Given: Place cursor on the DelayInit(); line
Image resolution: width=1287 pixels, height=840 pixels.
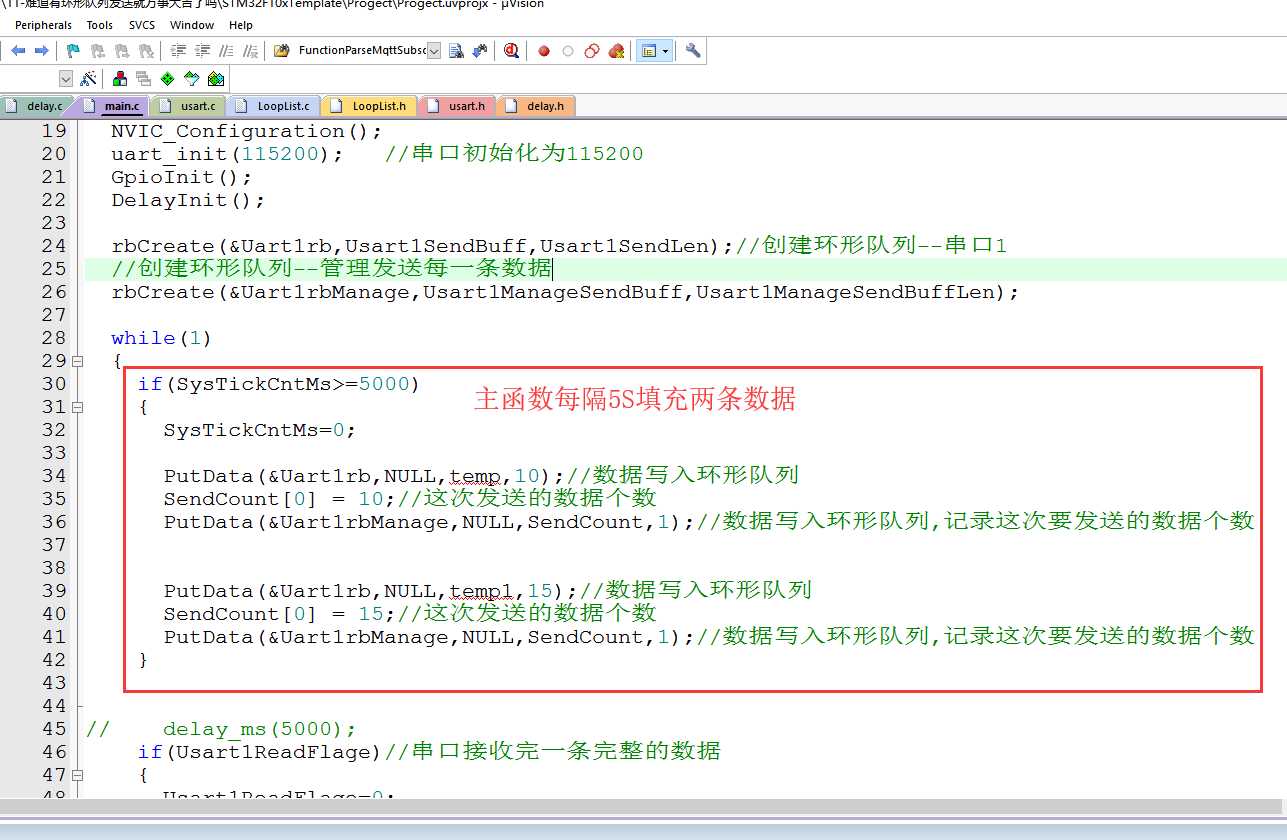Looking at the screenshot, I should point(188,200).
